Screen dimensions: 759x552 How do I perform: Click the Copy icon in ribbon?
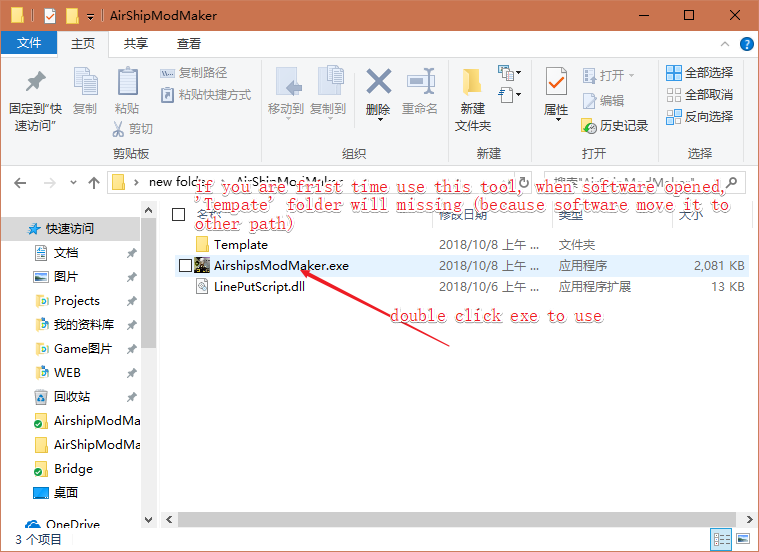pos(85,84)
